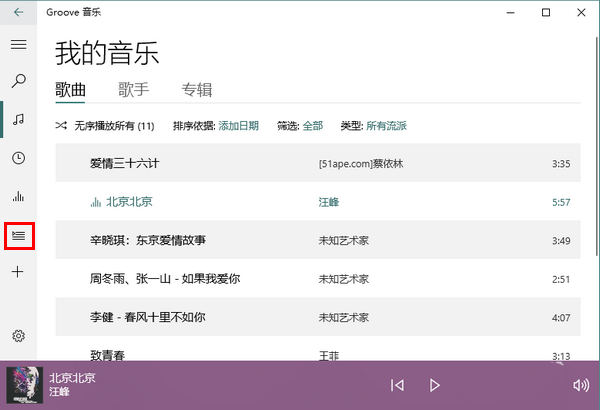Click 未知艺术家 on 东京爱情故事 row
Viewport: 600px width, 410px height.
344,240
